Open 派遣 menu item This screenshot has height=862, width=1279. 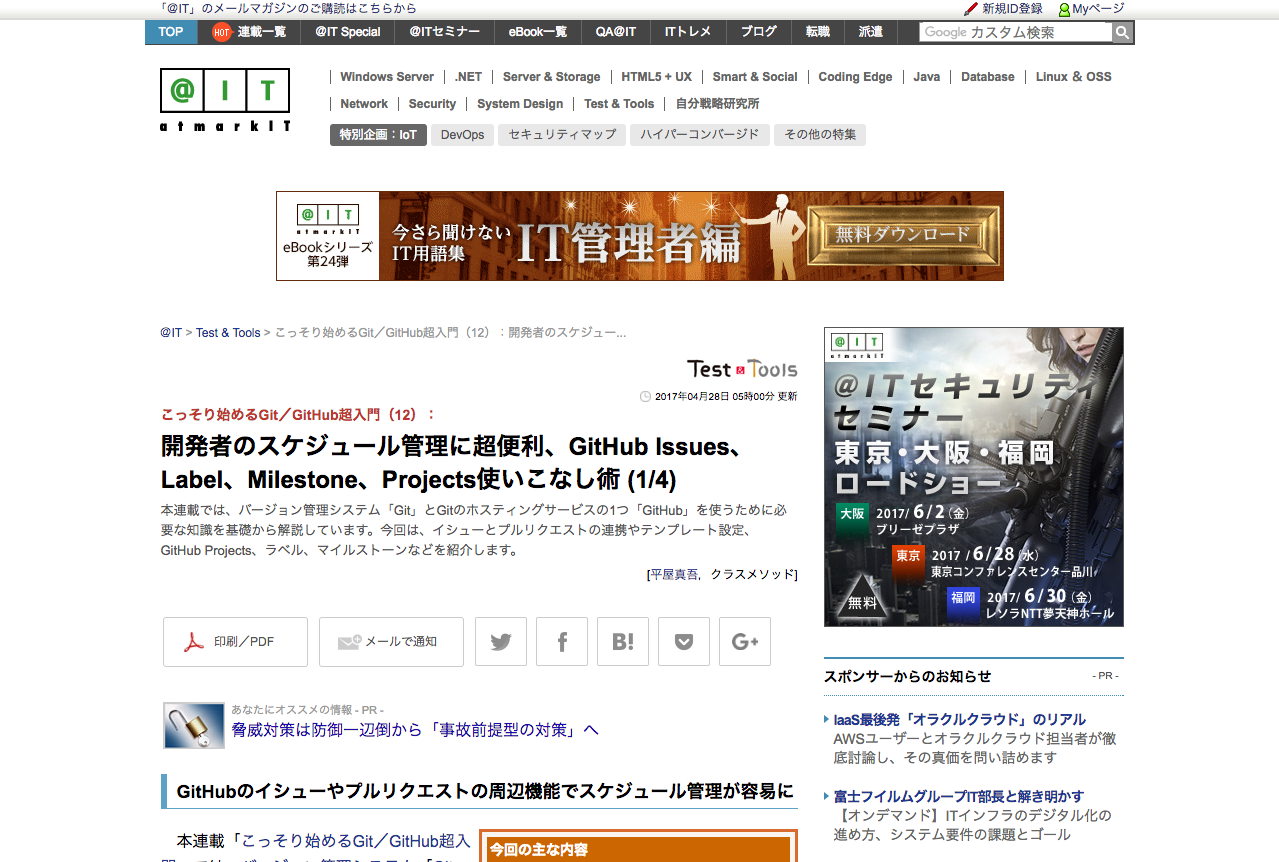point(871,32)
